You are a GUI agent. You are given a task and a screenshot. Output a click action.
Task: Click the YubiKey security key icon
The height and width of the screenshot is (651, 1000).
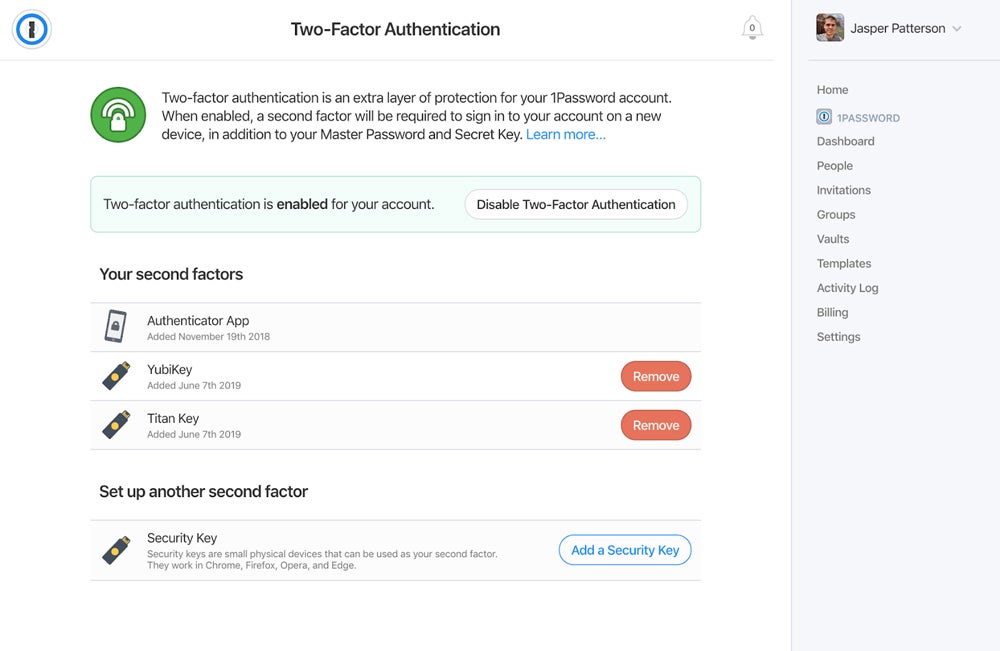(117, 376)
